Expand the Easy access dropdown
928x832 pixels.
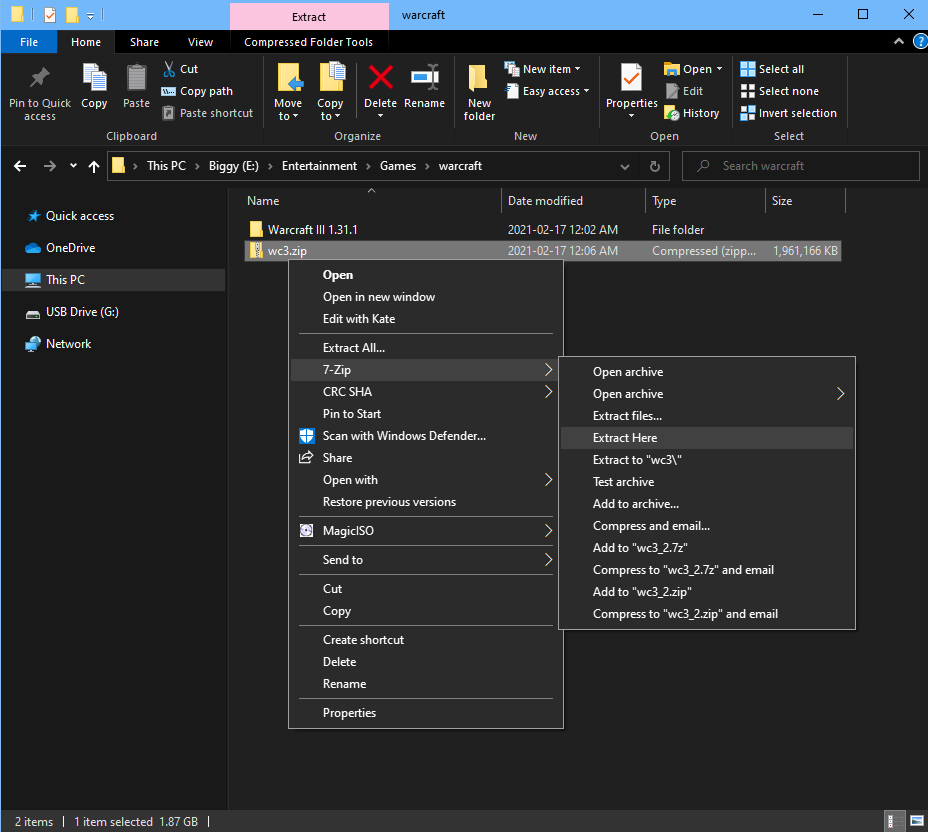pos(587,91)
